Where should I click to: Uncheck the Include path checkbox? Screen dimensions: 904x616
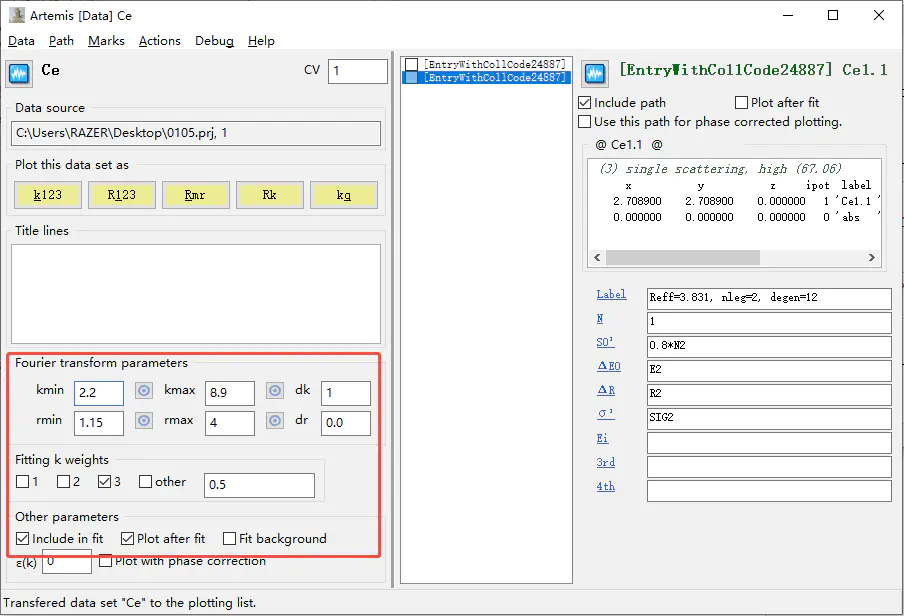pos(585,103)
